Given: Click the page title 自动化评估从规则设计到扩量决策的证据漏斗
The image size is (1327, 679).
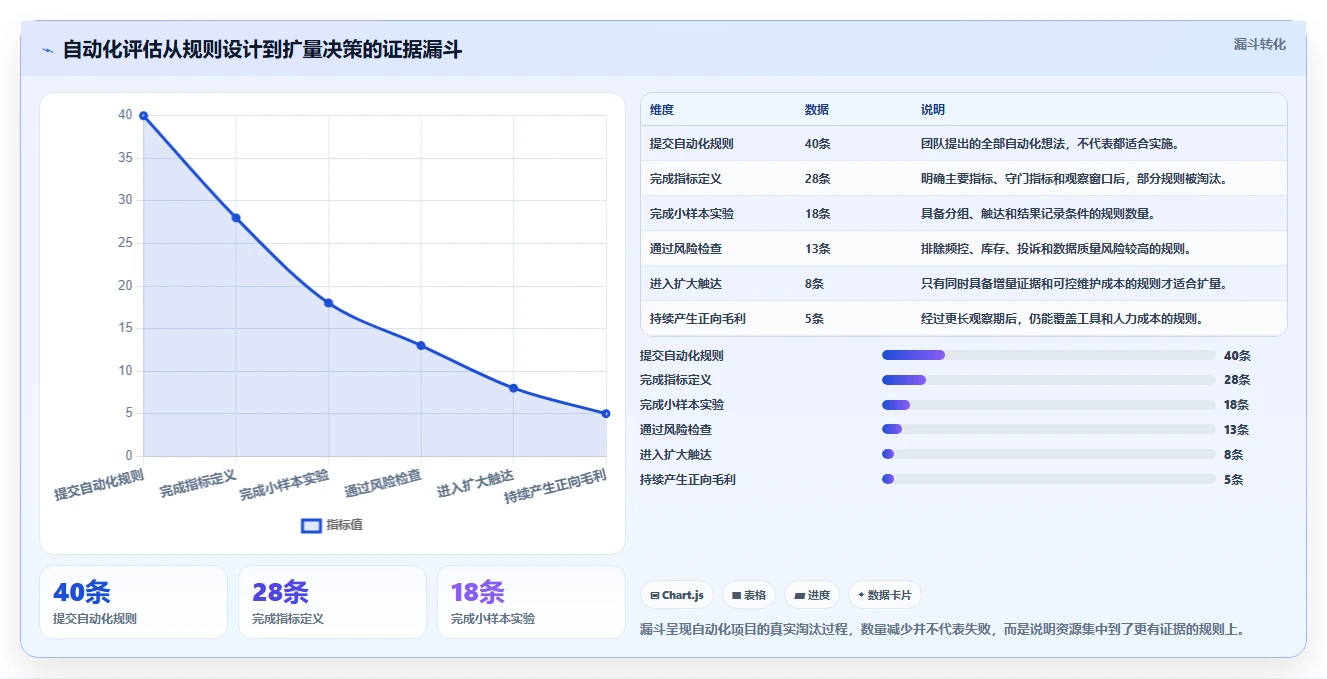Looking at the screenshot, I should click(262, 50).
